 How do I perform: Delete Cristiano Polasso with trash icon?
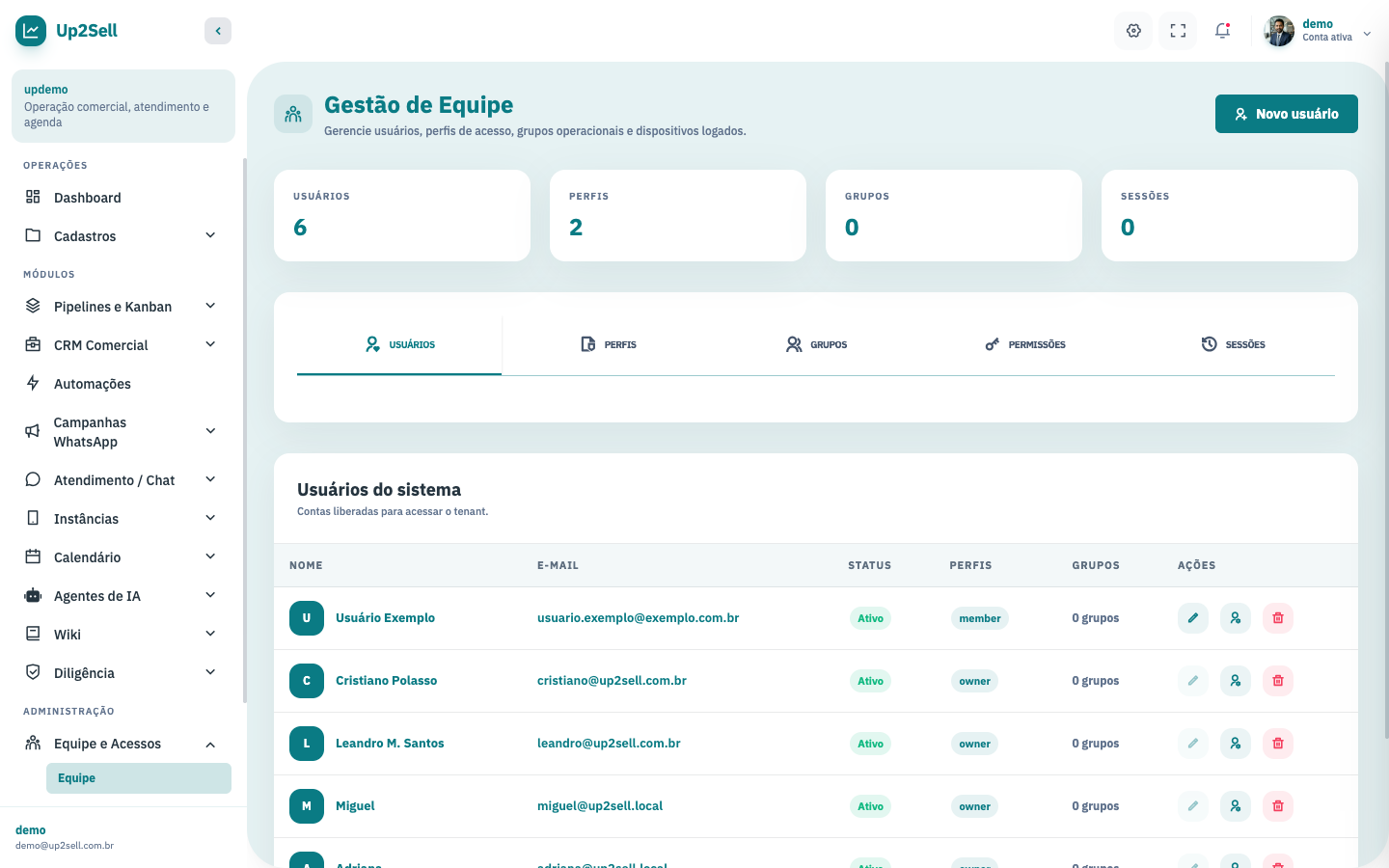[x=1278, y=681]
